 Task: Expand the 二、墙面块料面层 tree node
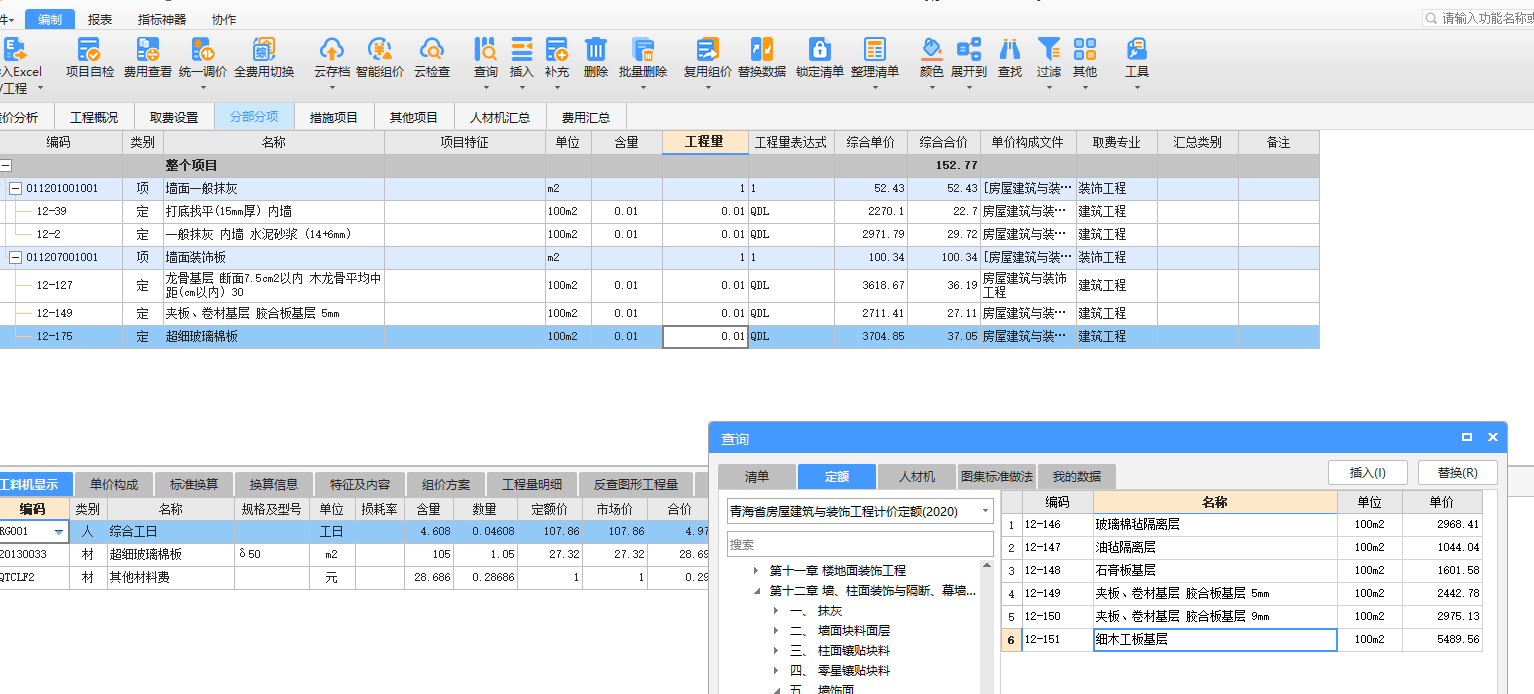tap(776, 630)
